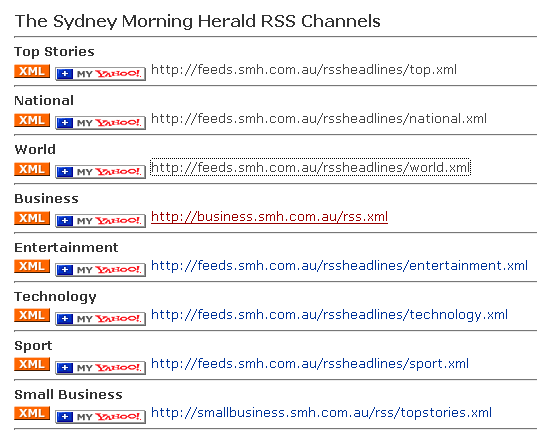Open the national.xml feed link
Image resolution: width=537 pixels, height=432 pixels.
coord(319,119)
